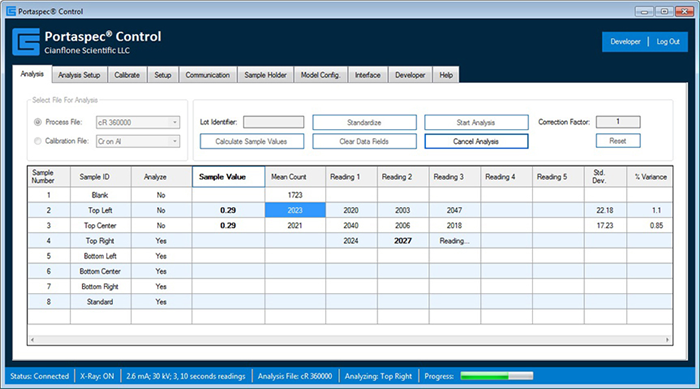Click the Analyze cell No for Blank
Viewport: 700px width, 389px height.
point(161,195)
